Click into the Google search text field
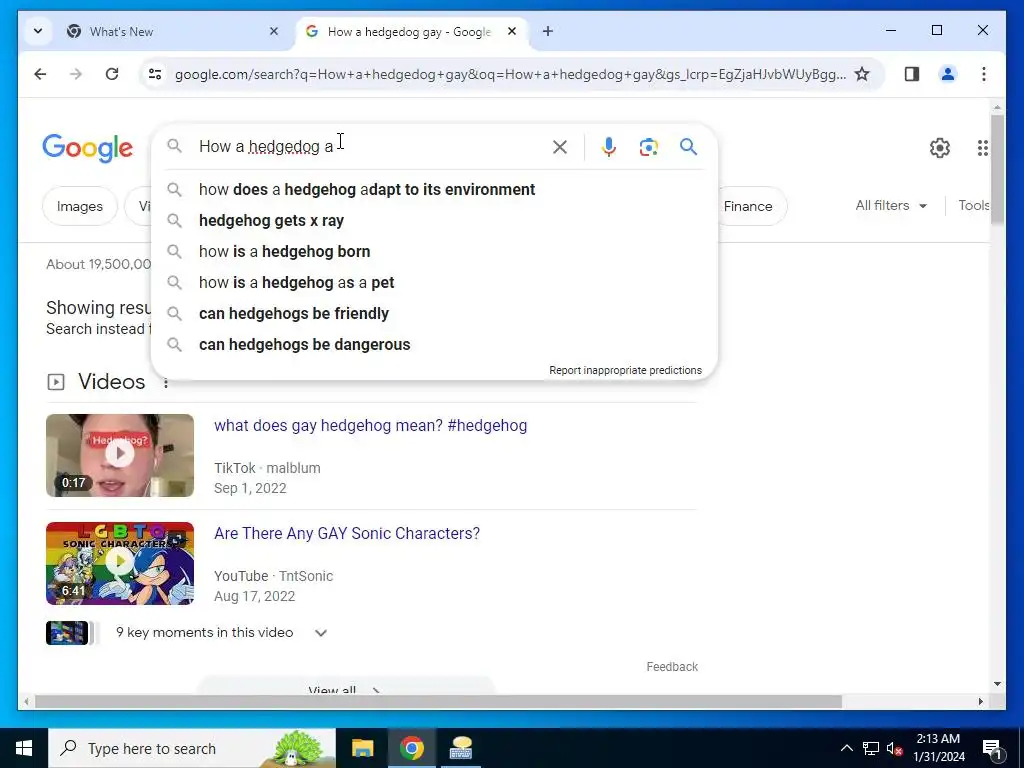Screen dimensions: 1024x768 pos(372,146)
